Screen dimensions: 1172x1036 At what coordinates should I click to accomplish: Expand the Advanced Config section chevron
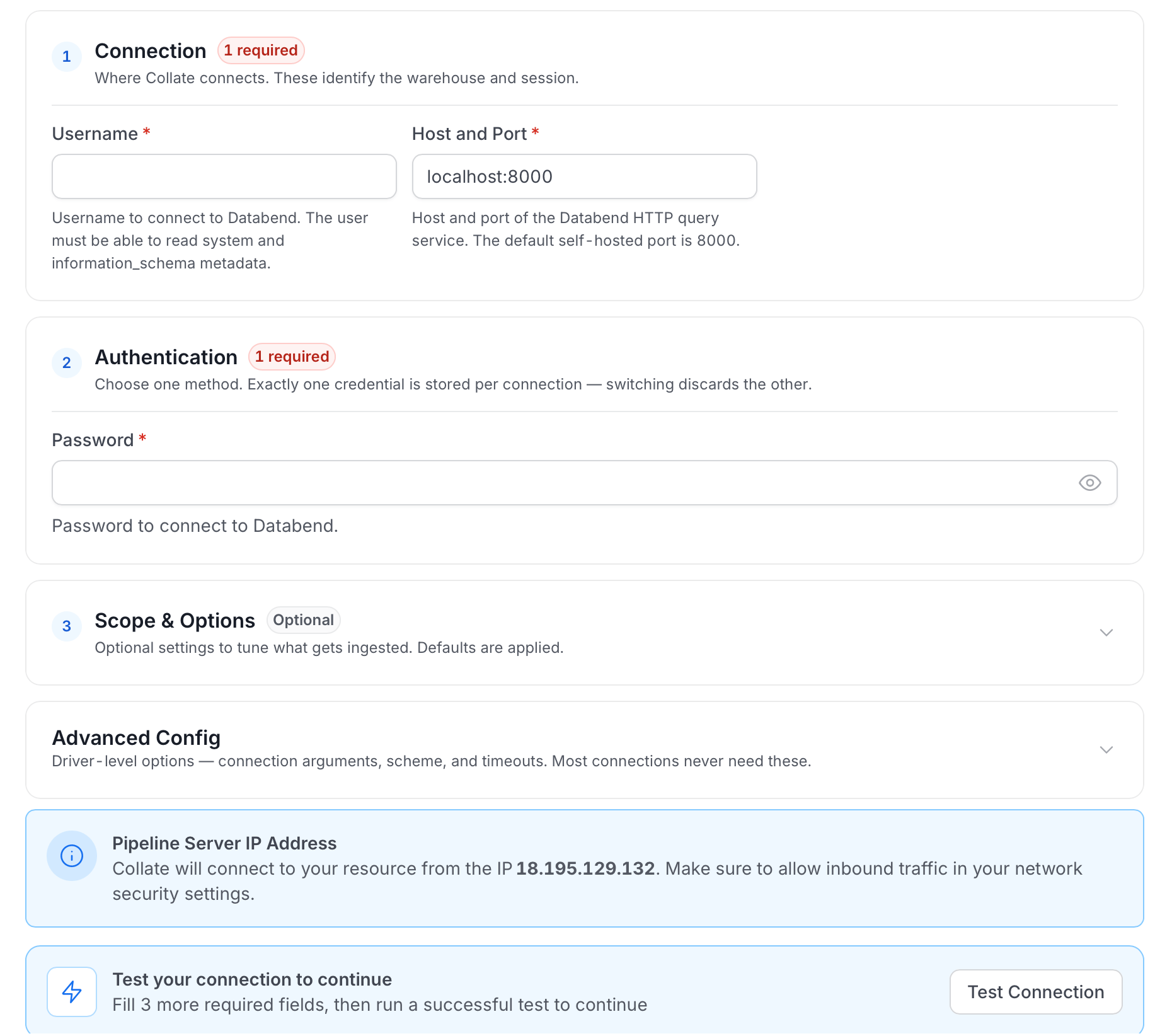point(1106,749)
